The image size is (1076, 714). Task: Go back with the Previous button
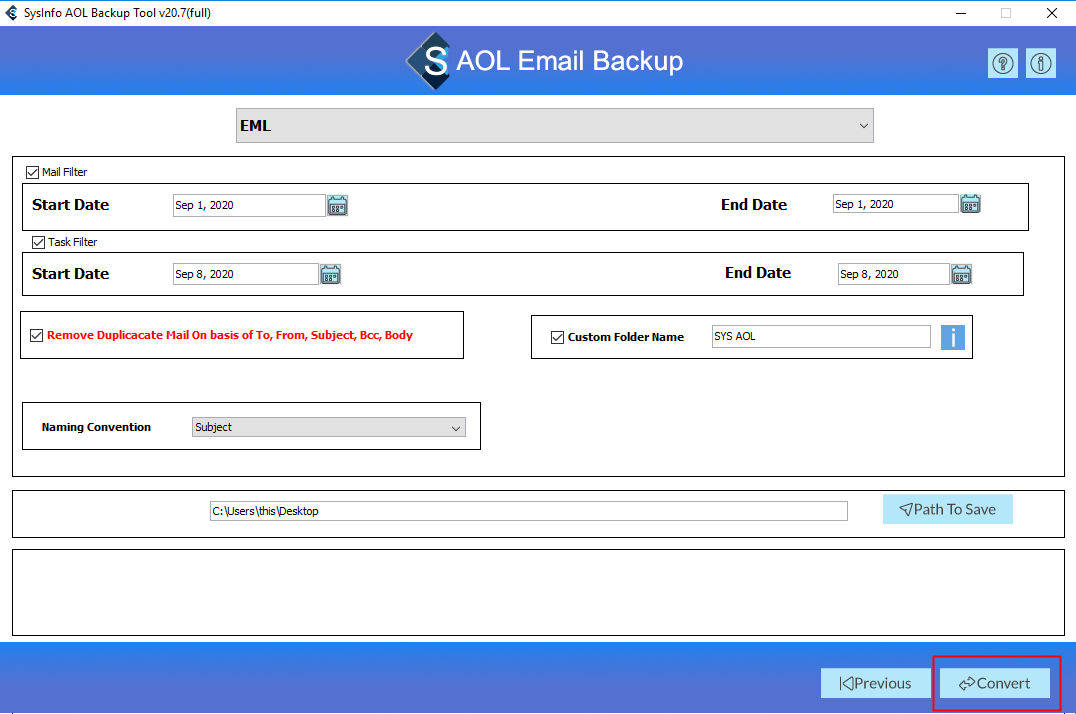[875, 683]
